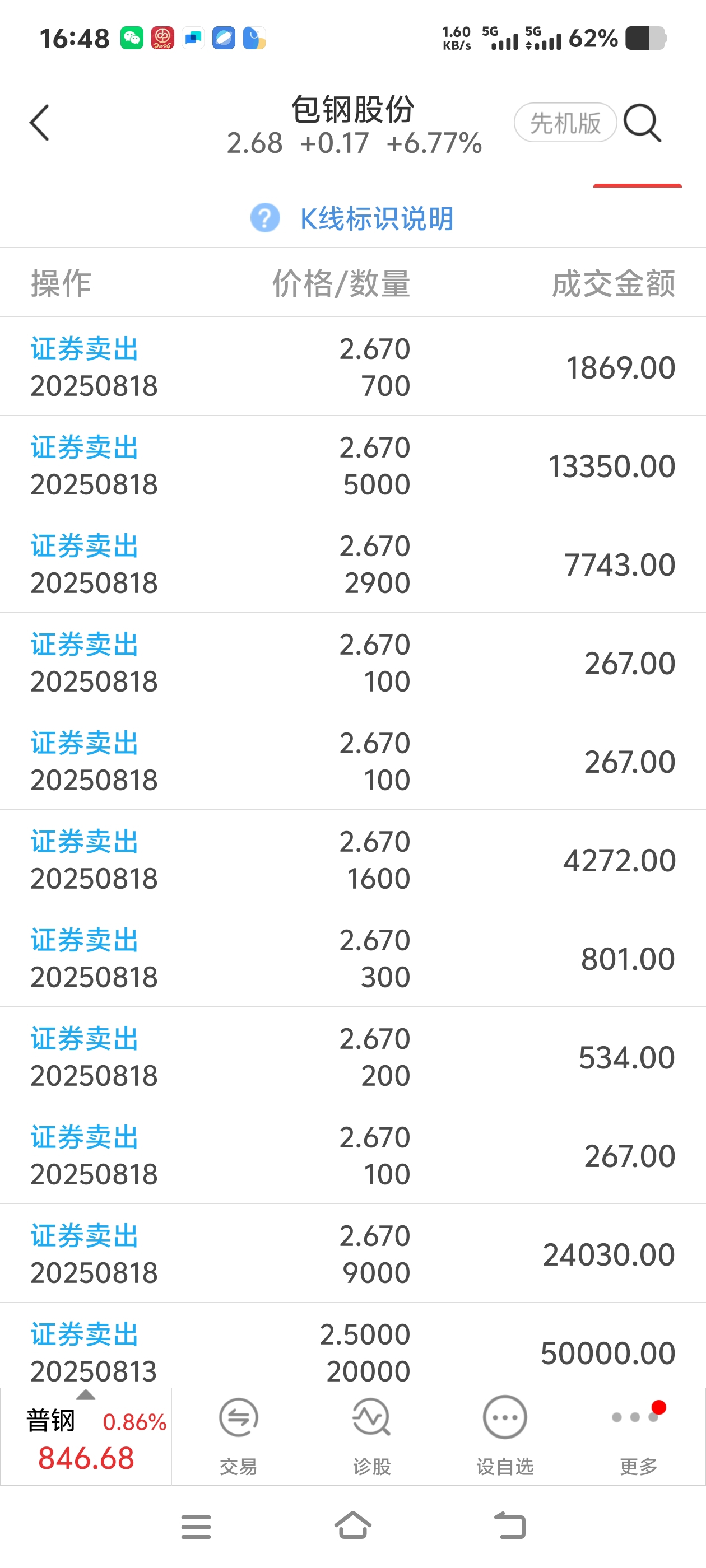Tap the 设自选 watchlist icon
706x1568 pixels.
click(x=504, y=1435)
